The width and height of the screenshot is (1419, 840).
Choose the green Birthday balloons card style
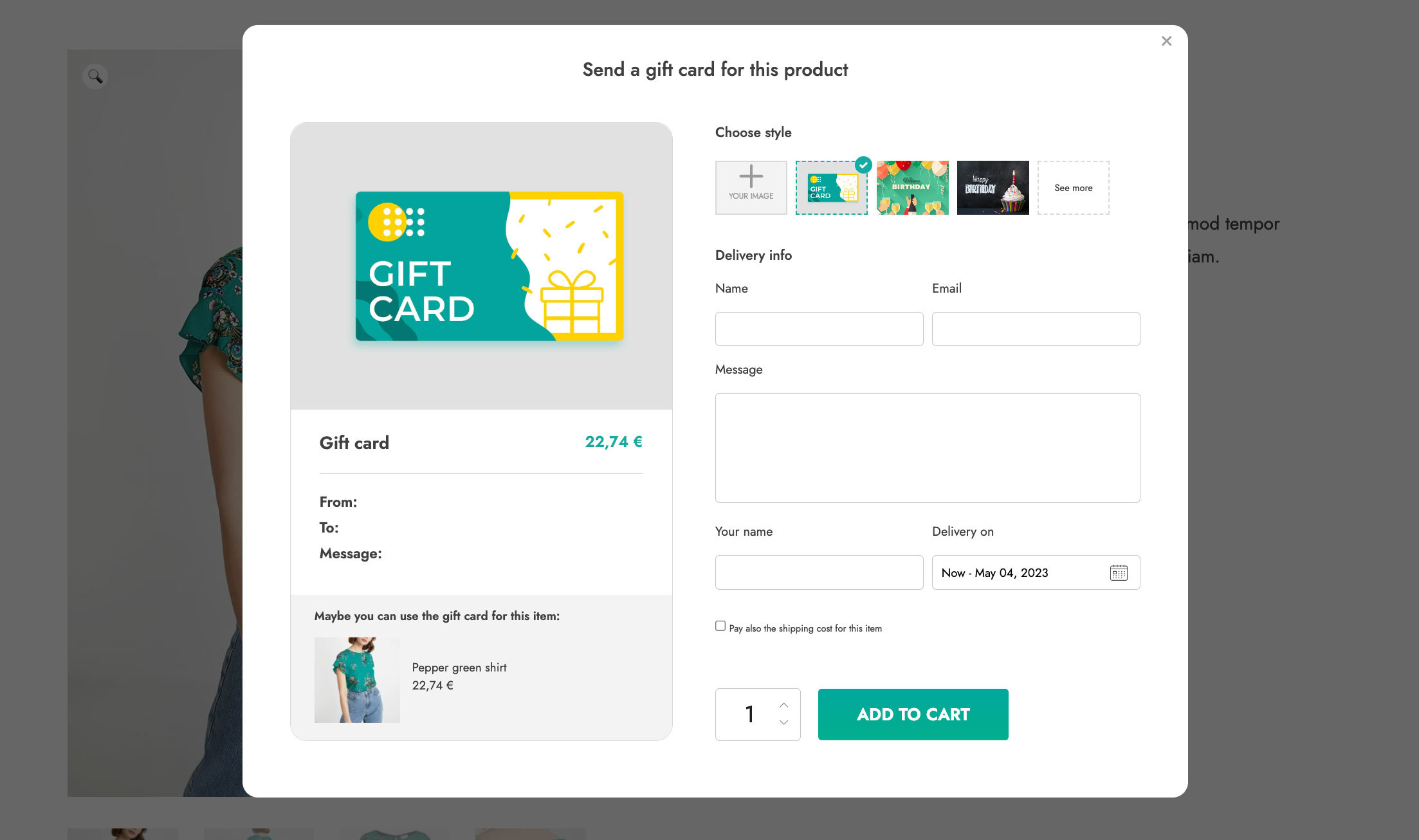click(912, 188)
